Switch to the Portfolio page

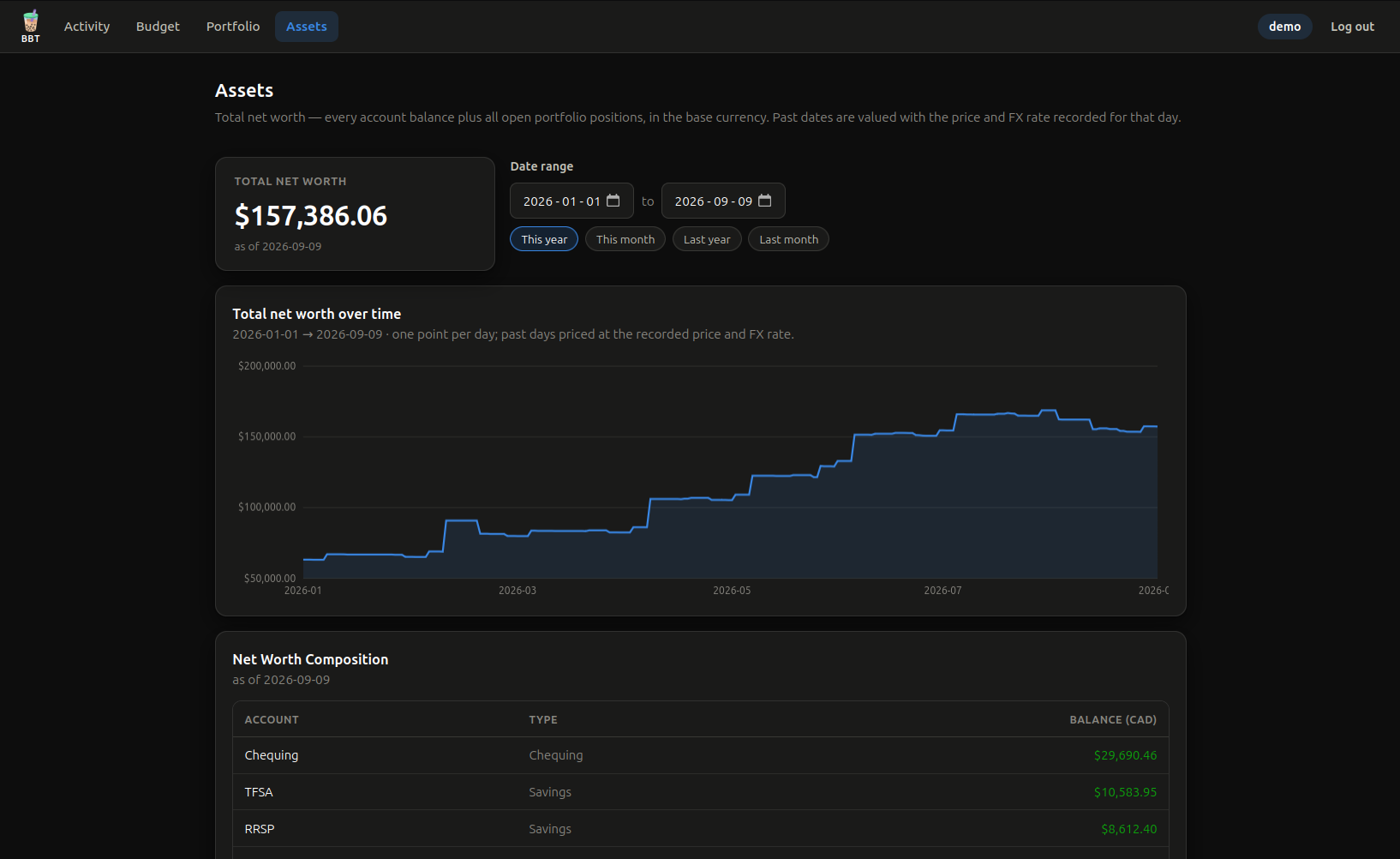(x=233, y=27)
